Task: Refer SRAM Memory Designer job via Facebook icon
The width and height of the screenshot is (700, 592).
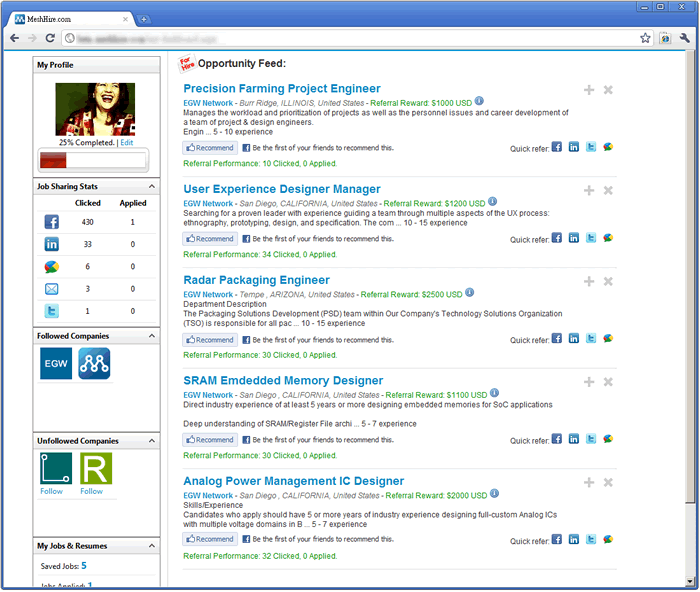Action: coord(556,439)
